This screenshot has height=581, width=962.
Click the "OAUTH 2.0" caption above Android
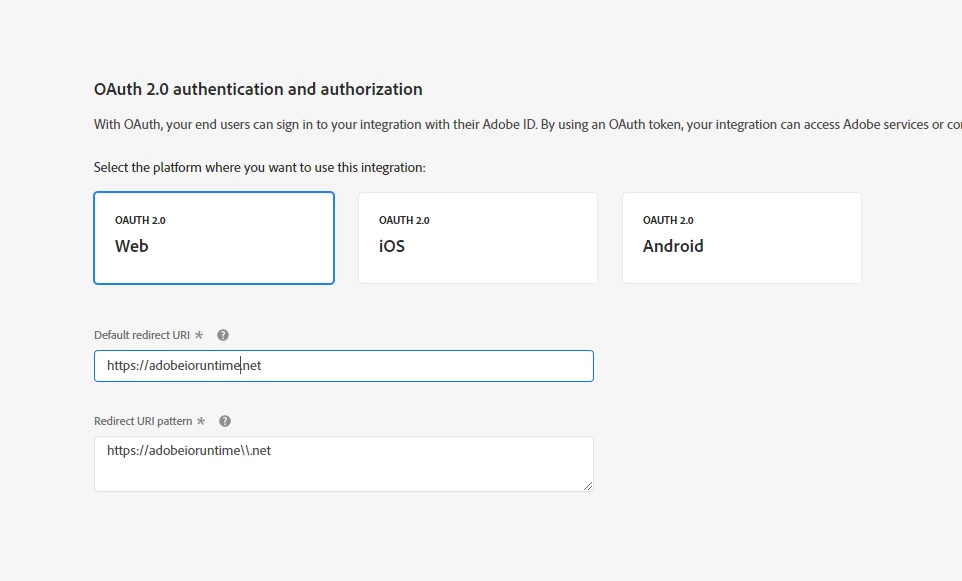click(668, 220)
